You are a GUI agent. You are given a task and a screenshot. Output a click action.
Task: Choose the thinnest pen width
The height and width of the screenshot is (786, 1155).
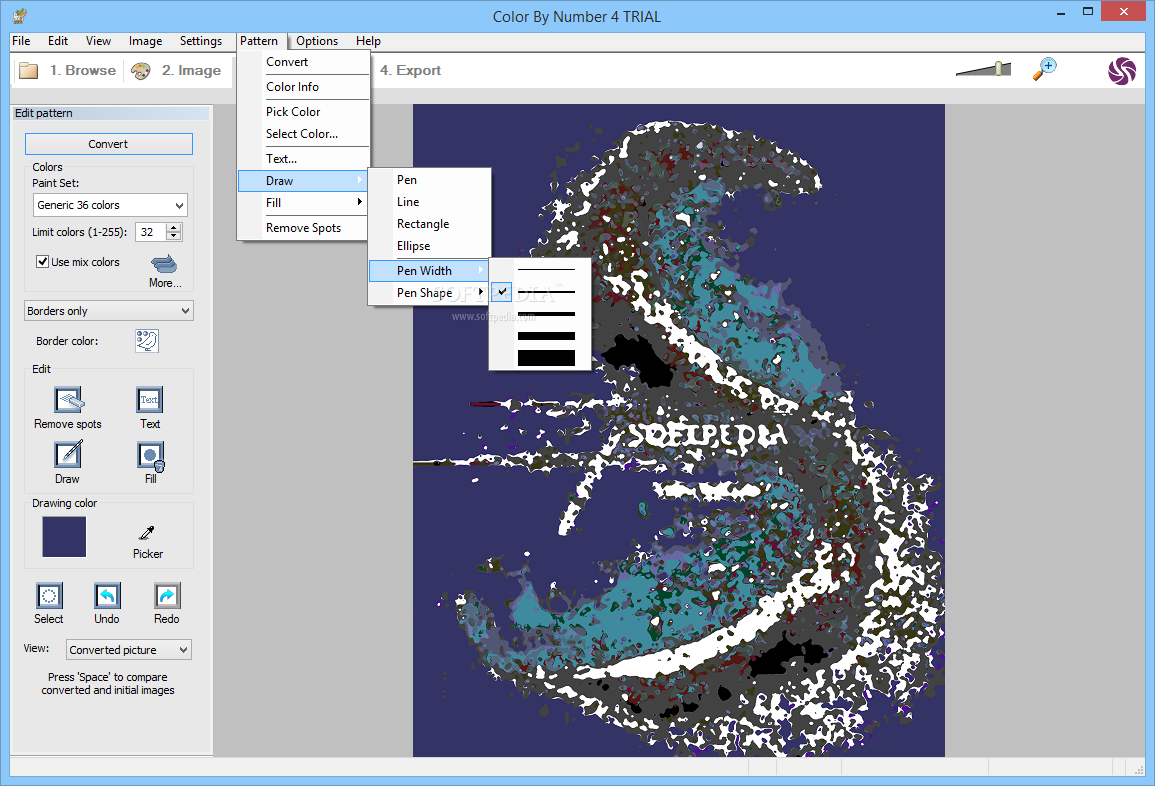click(546, 270)
